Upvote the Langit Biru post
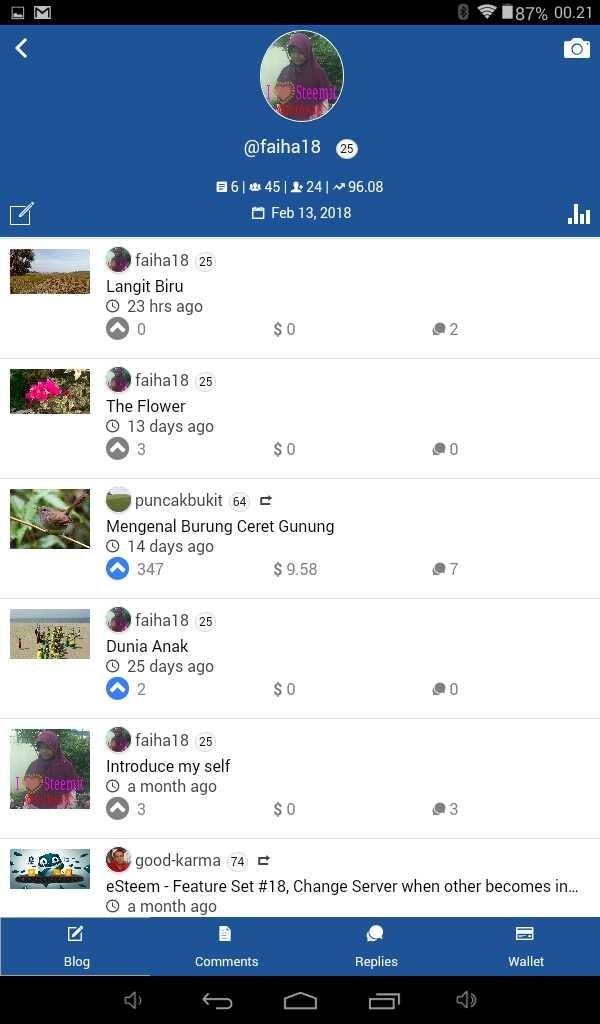Image resolution: width=600 pixels, height=1024 pixels. pos(118,328)
